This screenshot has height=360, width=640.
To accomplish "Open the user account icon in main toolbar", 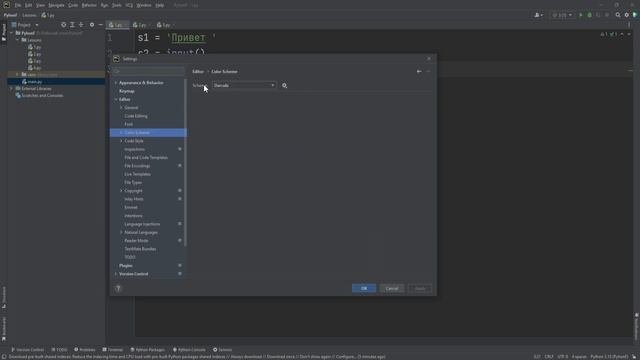I will 538,15.
